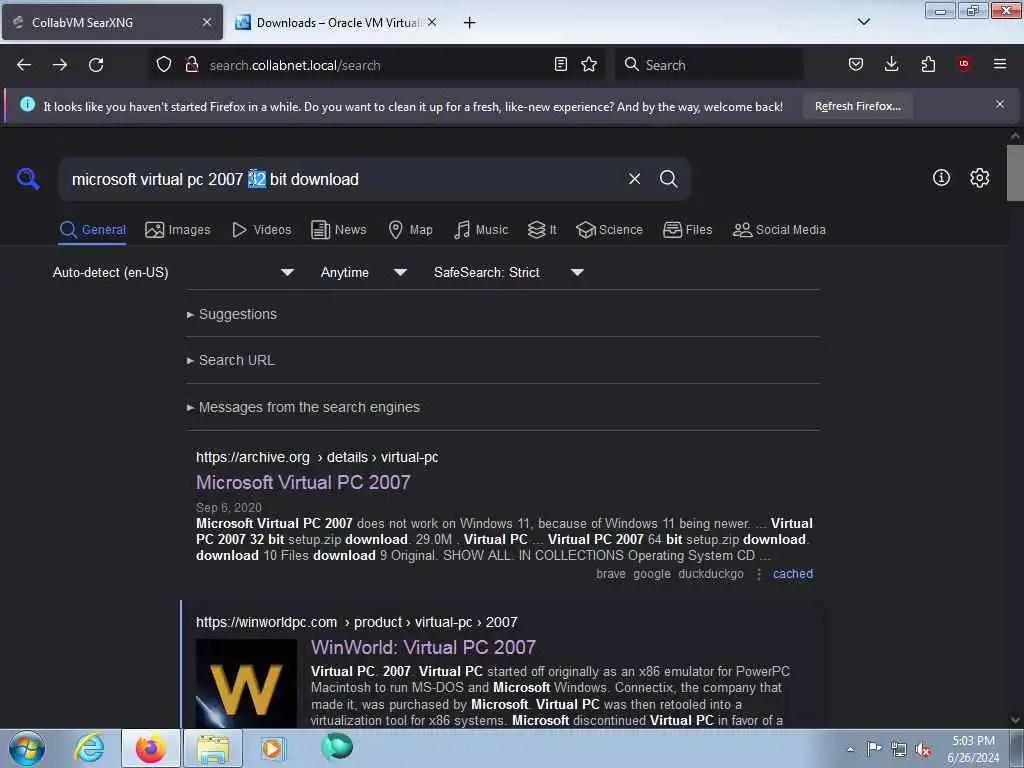The width and height of the screenshot is (1024, 768).
Task: Select the Files search category
Action: (687, 230)
